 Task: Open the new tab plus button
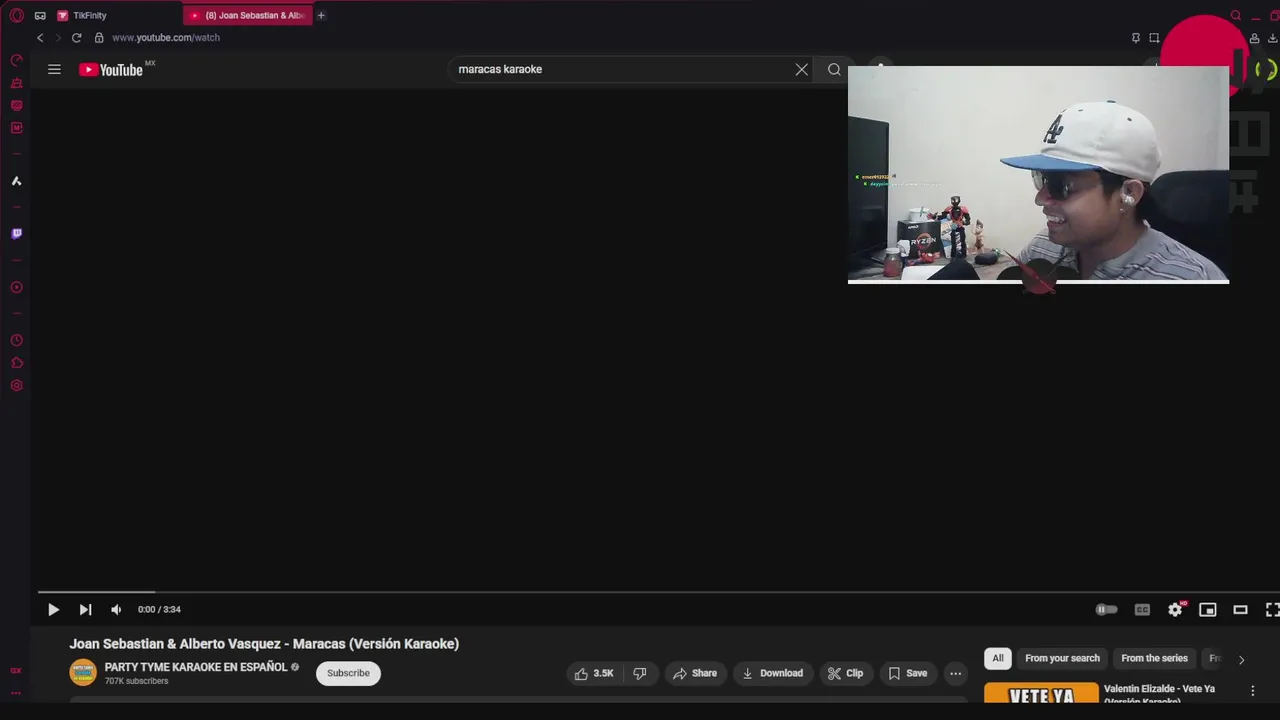(321, 15)
